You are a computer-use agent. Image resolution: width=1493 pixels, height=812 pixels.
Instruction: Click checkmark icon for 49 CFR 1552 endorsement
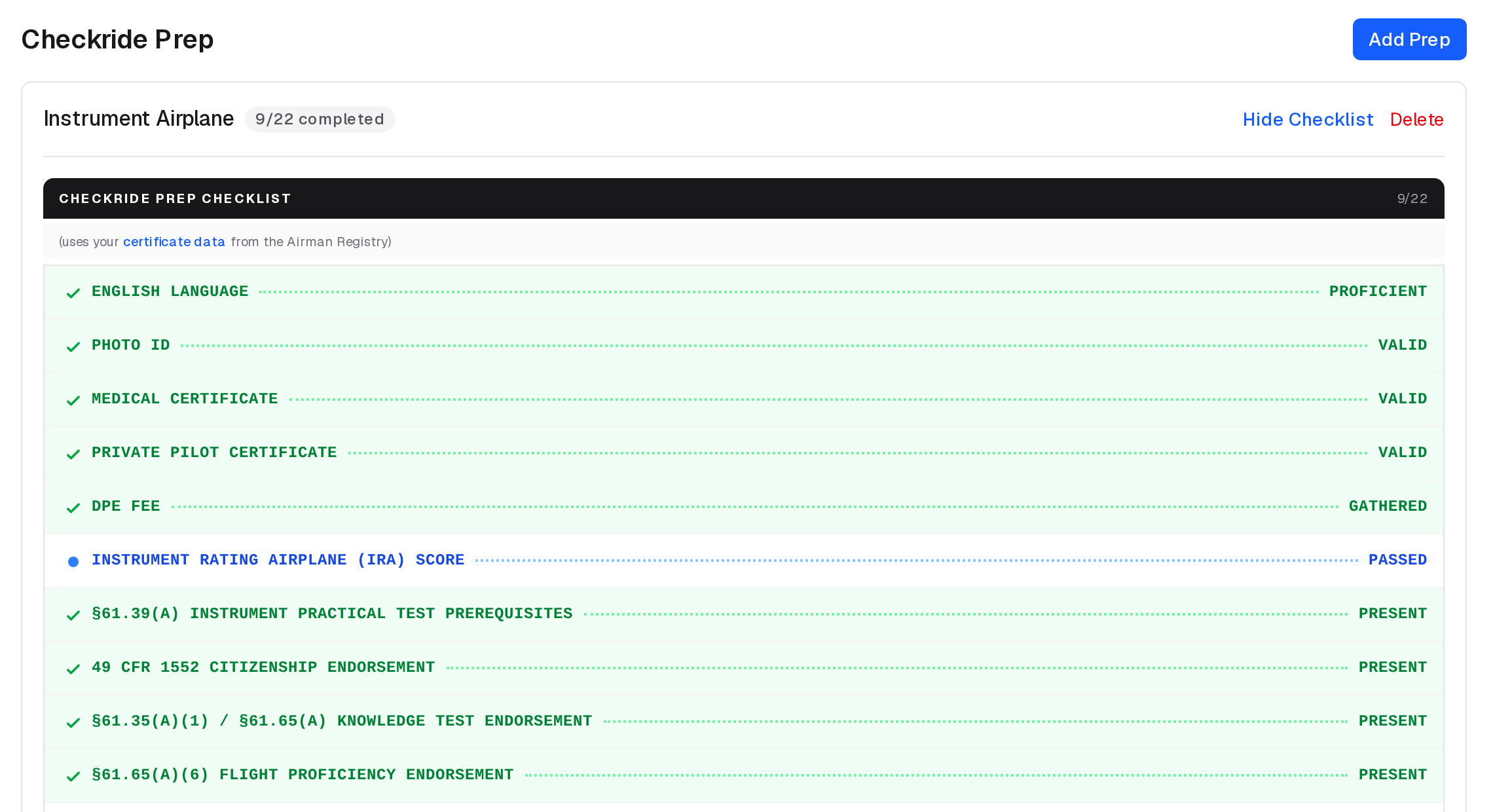[x=73, y=669]
